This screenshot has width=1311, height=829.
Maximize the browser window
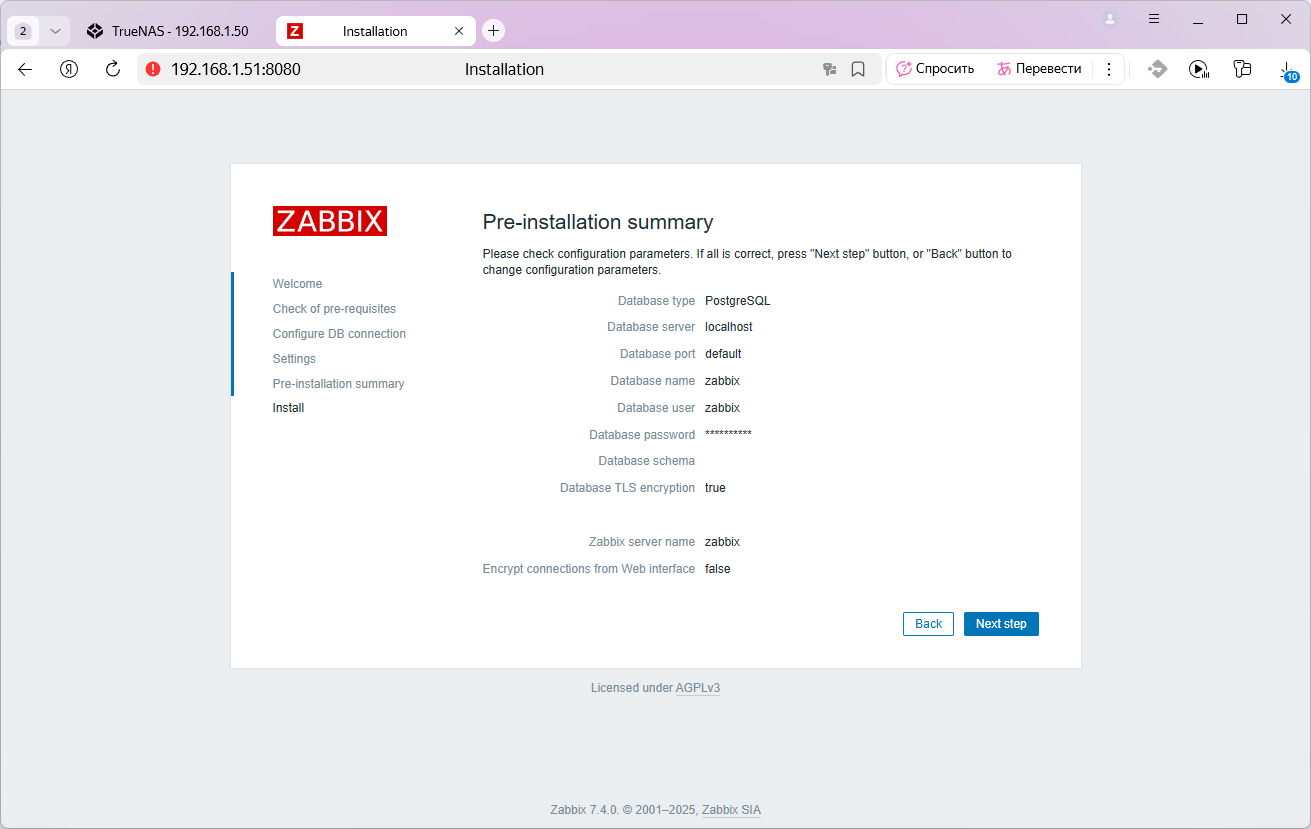click(x=1242, y=19)
